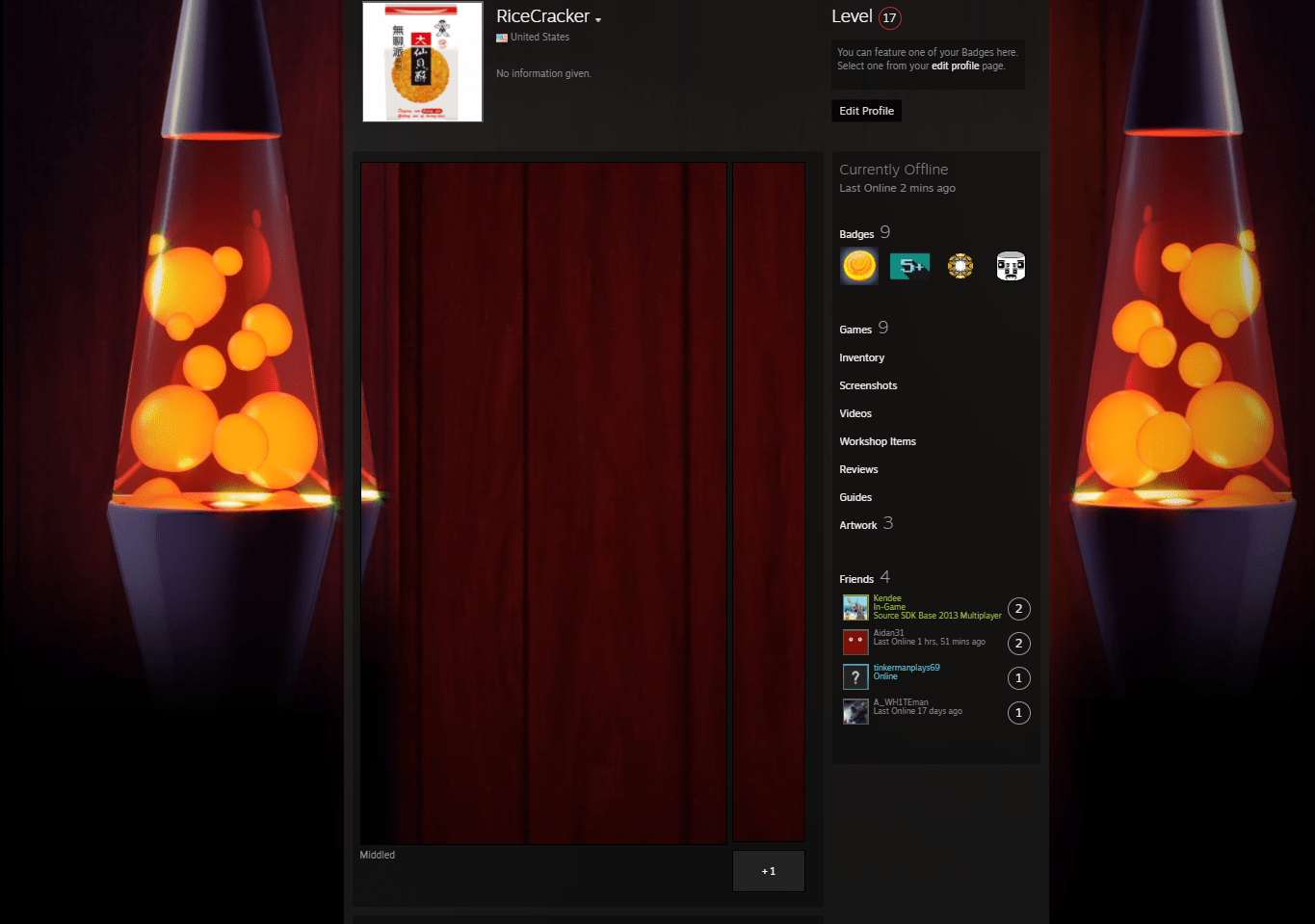Click the A_WH1TEman friend name
This screenshot has height=924, width=1315.
[901, 702]
